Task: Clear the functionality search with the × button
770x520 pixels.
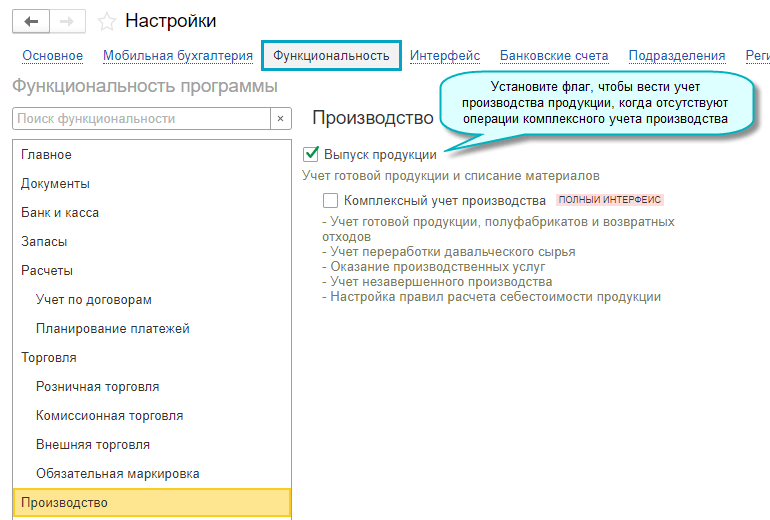Action: point(280,118)
